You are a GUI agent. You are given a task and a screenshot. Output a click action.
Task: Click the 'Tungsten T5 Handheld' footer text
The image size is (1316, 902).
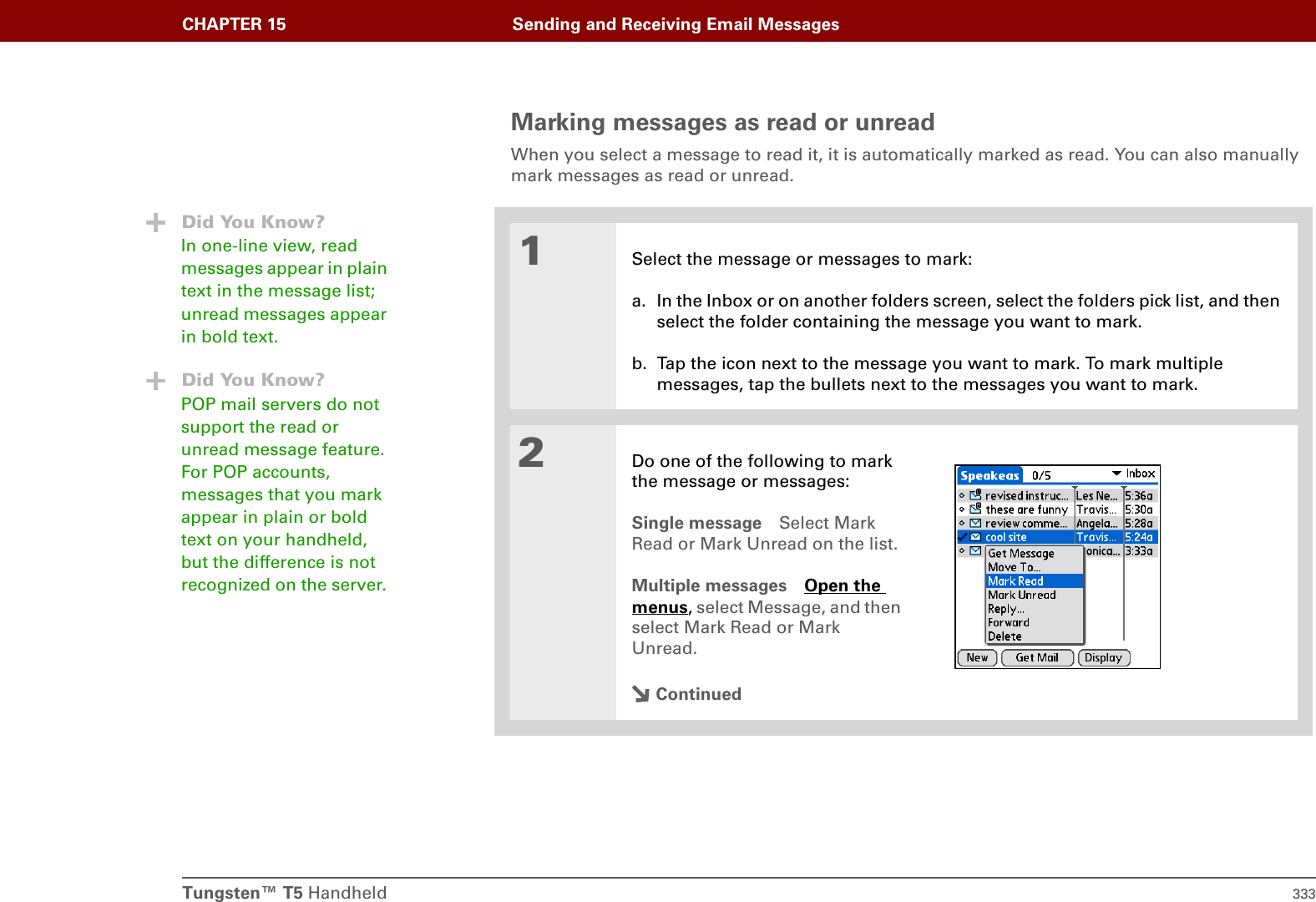tap(285, 893)
